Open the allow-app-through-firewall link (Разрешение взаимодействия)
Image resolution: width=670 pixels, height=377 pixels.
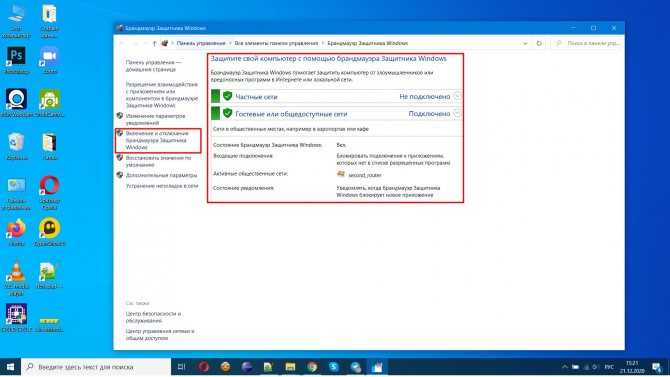tap(162, 95)
